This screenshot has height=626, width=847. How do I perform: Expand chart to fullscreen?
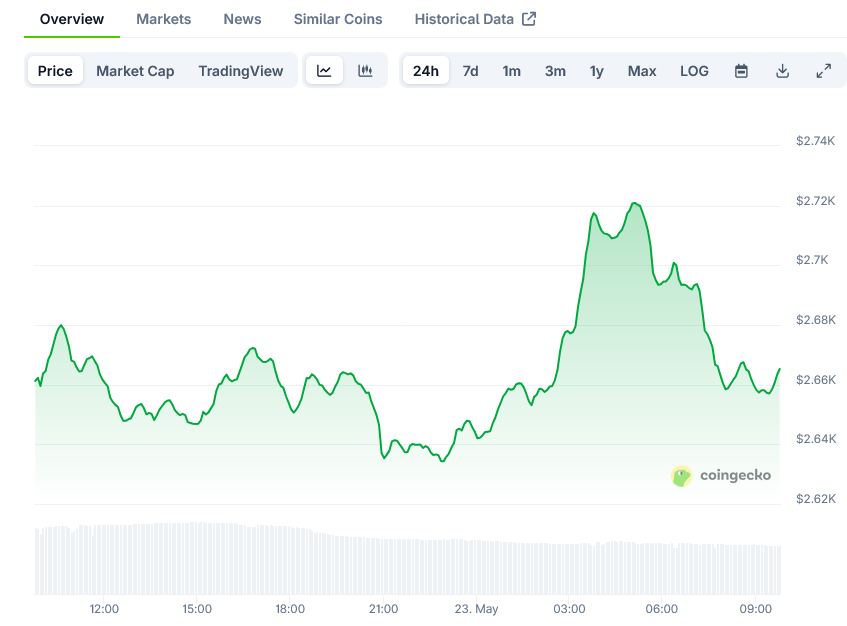[x=823, y=71]
